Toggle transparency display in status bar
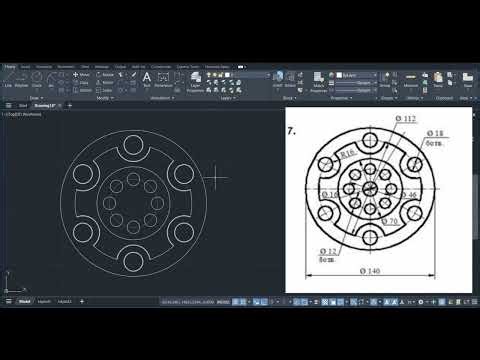Screen dimensions: 480x360 click(325, 302)
